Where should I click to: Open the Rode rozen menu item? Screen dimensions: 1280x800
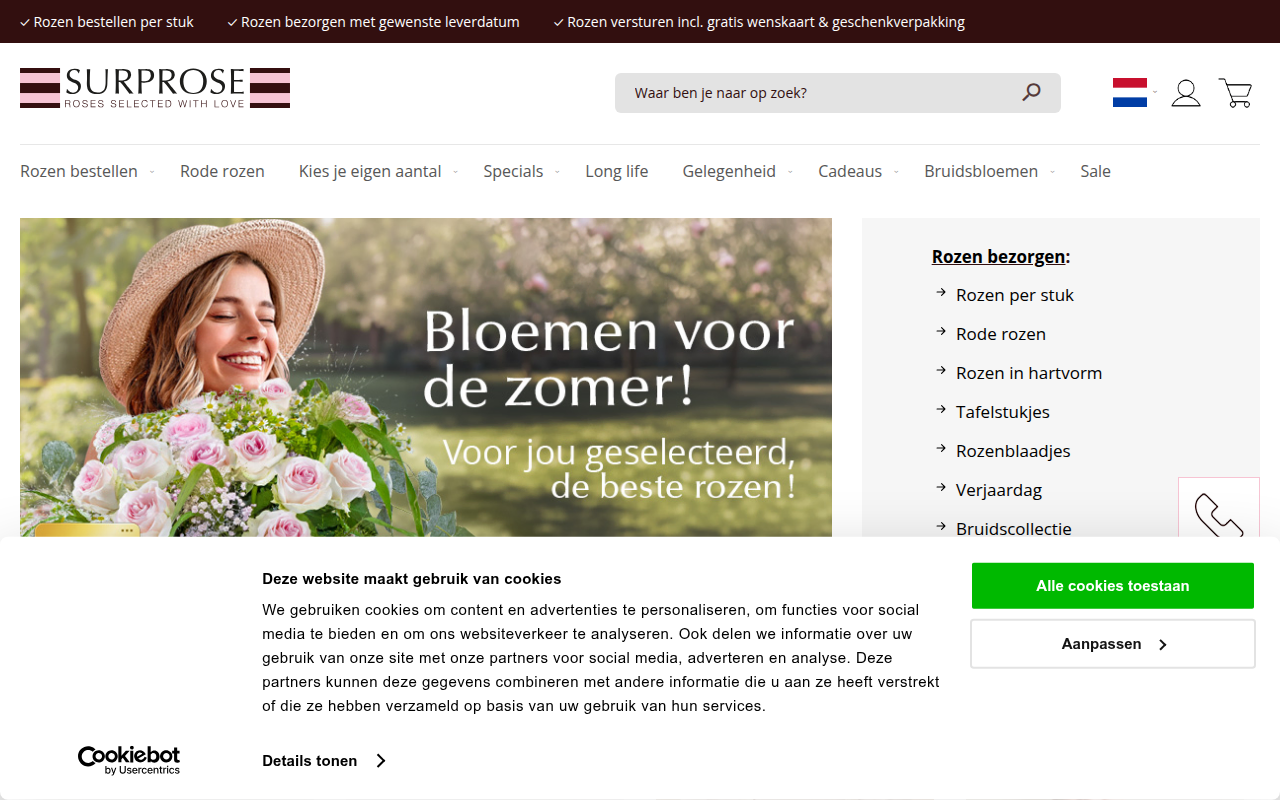tap(222, 171)
